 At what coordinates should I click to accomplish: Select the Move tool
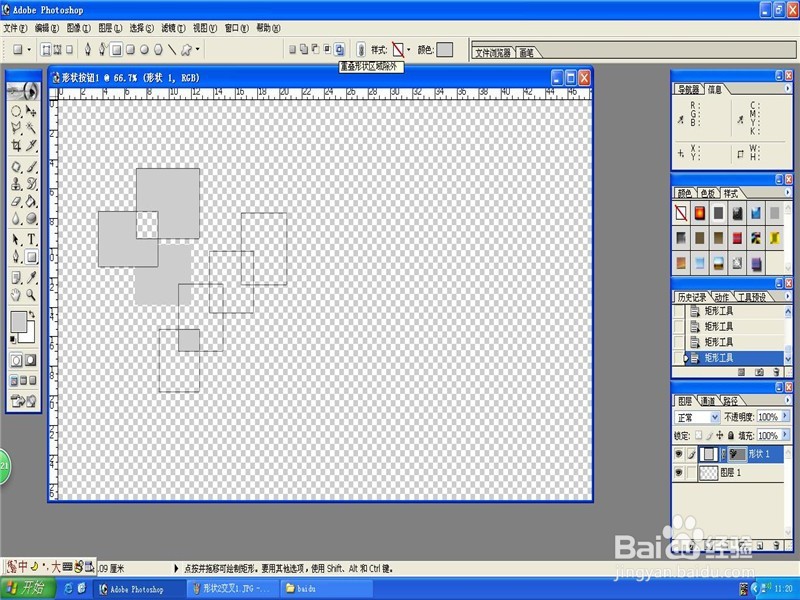(31, 111)
